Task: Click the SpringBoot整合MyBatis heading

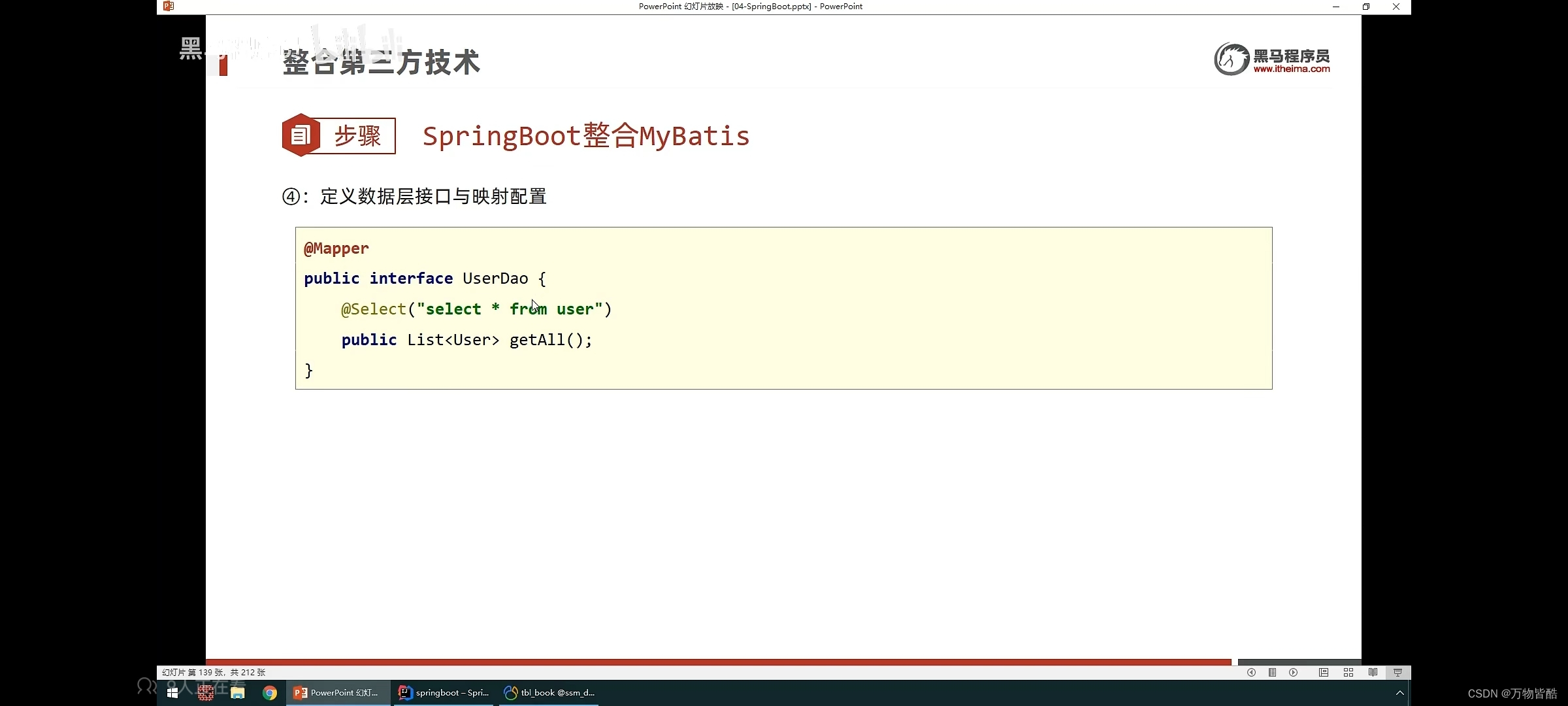Action: (586, 136)
